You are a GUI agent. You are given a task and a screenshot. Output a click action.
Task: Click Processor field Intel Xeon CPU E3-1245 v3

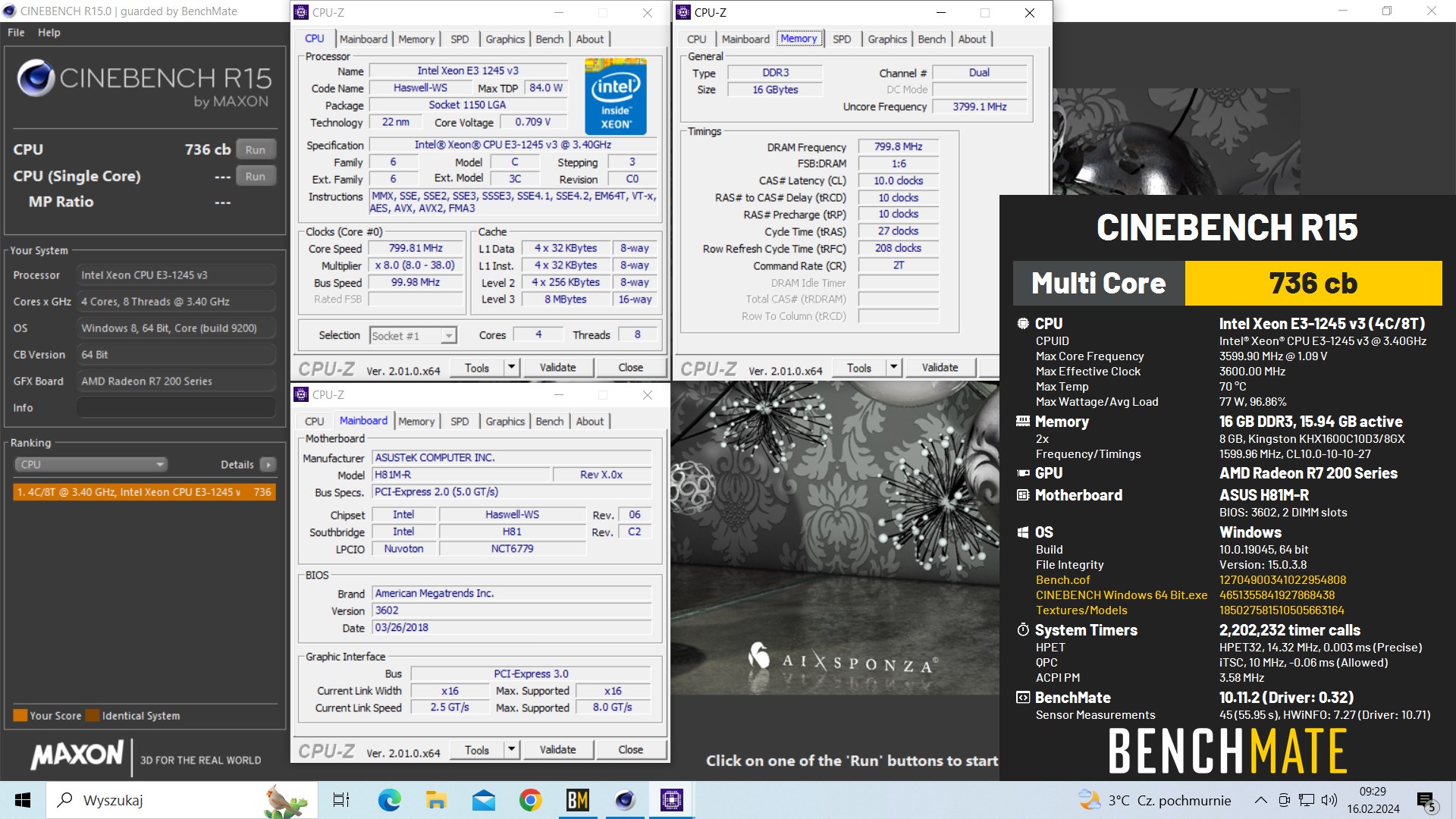176,275
